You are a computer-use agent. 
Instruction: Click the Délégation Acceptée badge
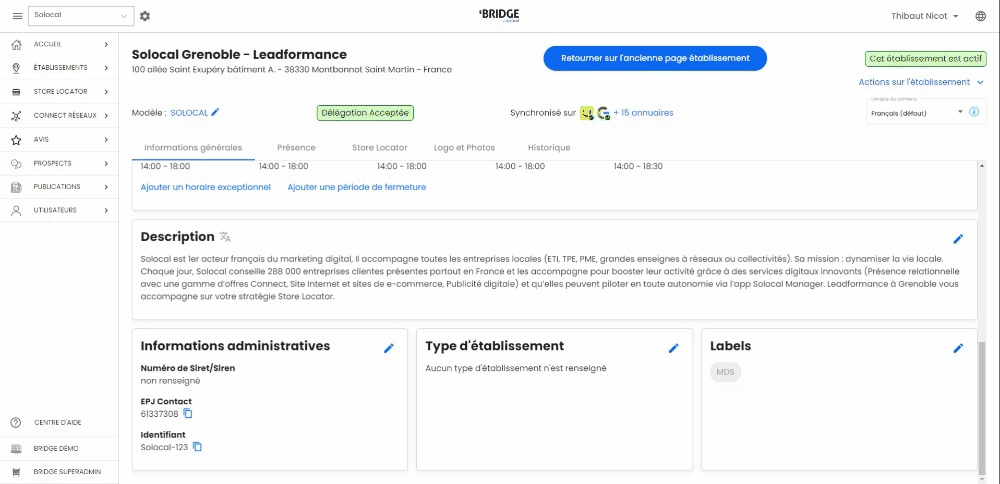[365, 113]
